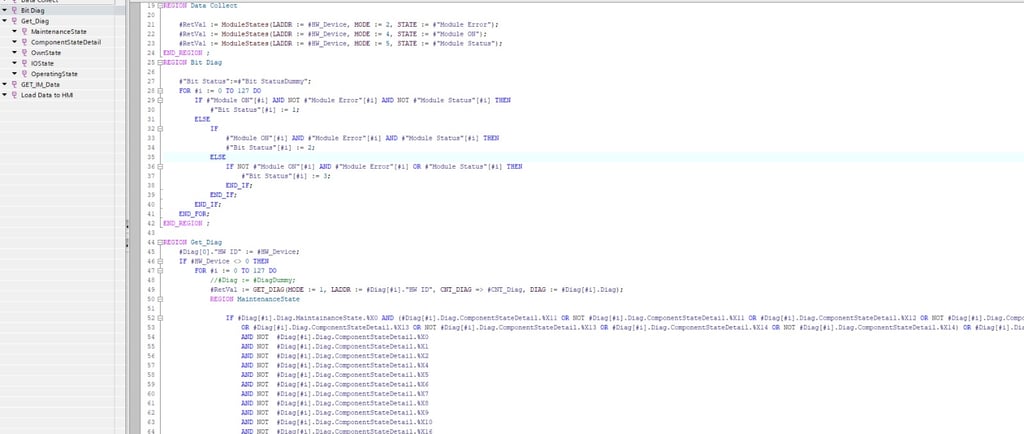This screenshot has height=434, width=1024.
Task: Select ComponentStateDetail in the region tree
Action: coord(66,42)
